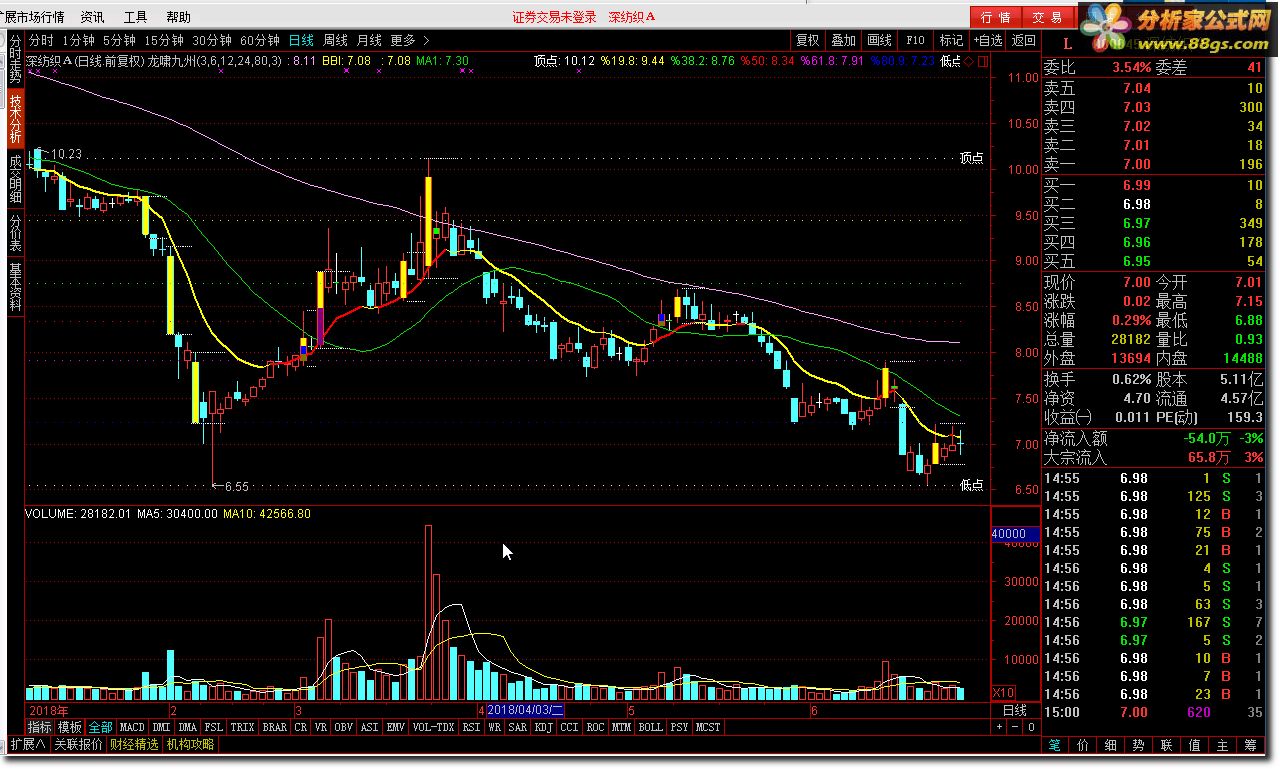The height and width of the screenshot is (769, 1280).
Task: Open the 扩展∧ bottom tab
Action: 28,744
